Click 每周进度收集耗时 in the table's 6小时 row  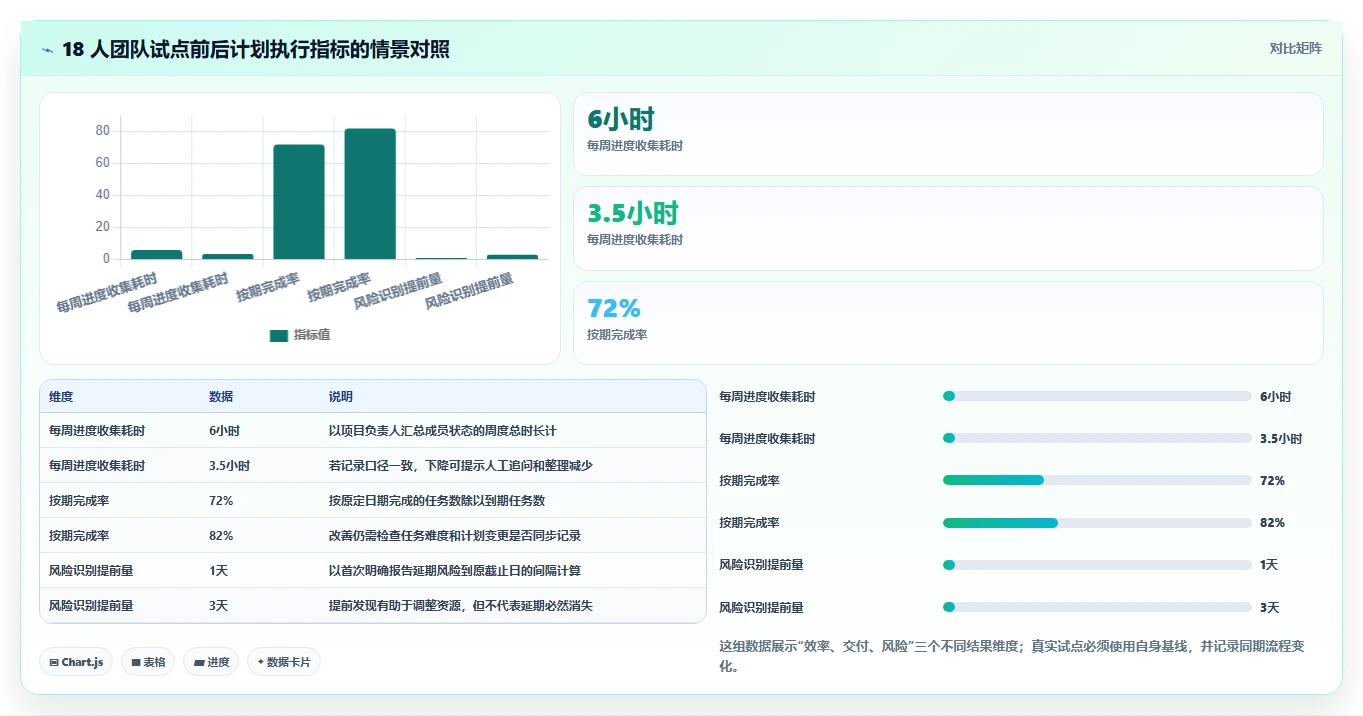point(97,431)
